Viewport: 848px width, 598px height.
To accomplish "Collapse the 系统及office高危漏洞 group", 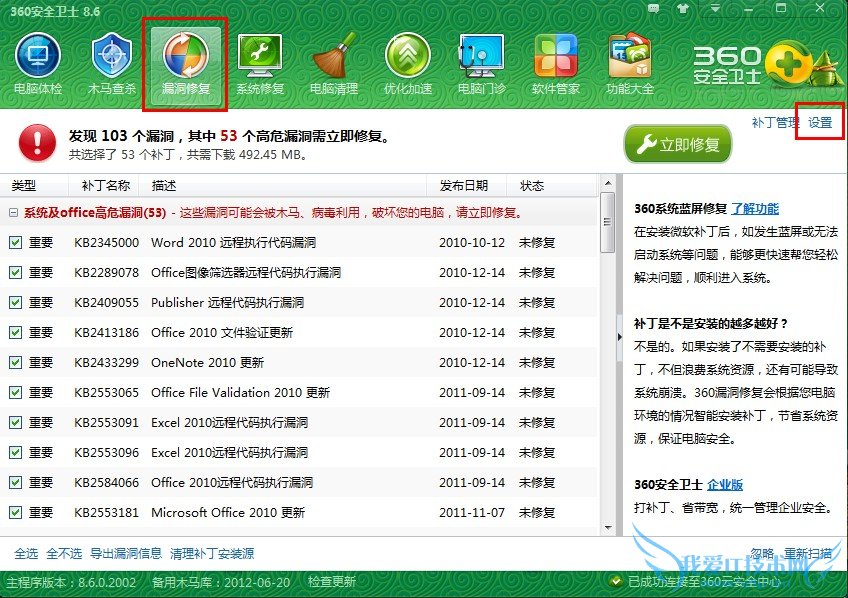I will [13, 213].
